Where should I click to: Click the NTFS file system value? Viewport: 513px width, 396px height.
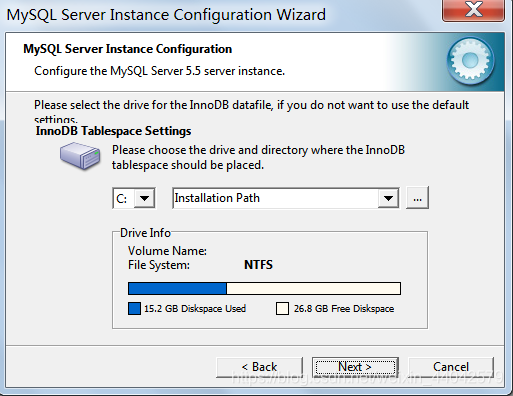(x=258, y=265)
